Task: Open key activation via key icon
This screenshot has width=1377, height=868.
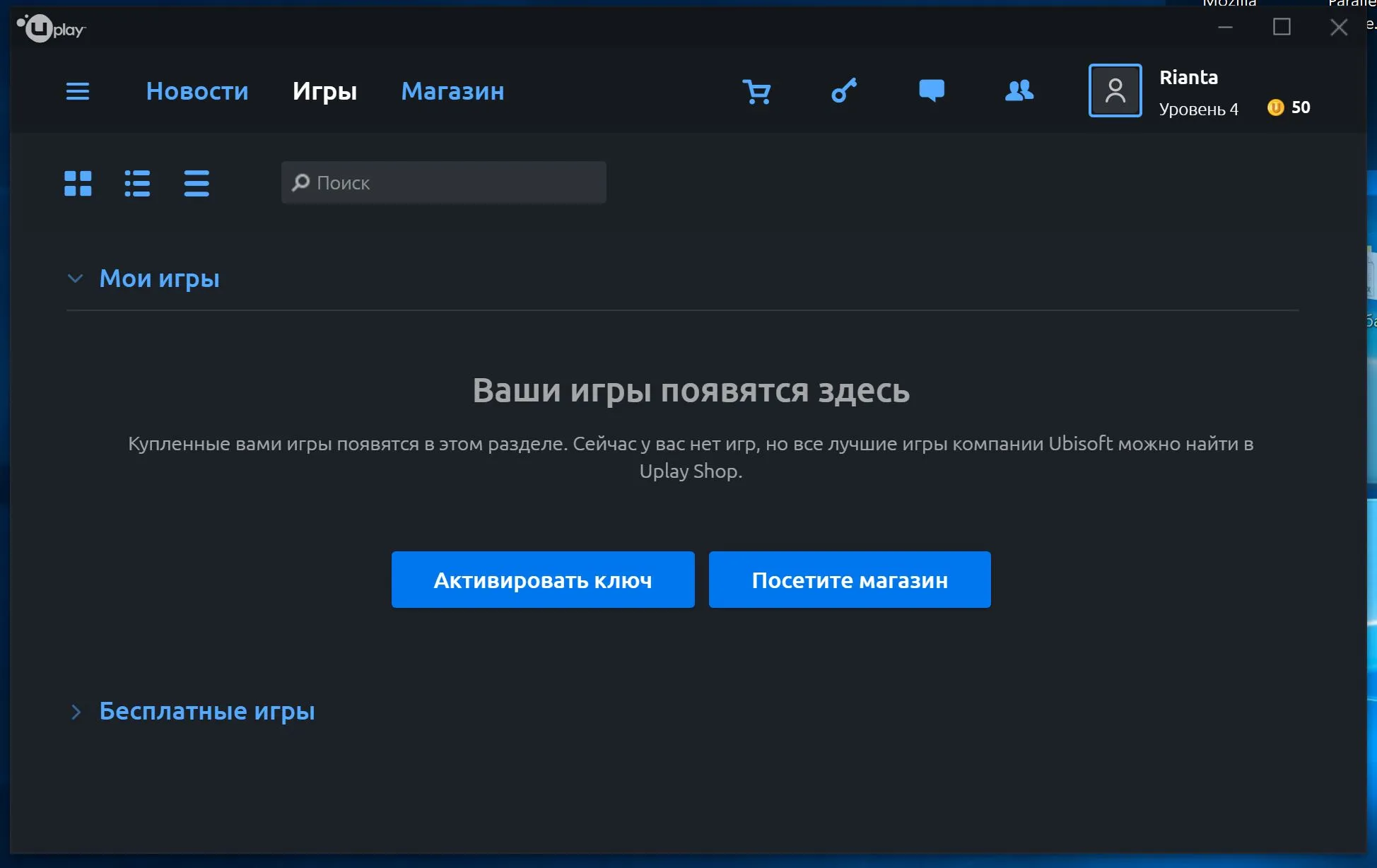Action: [x=844, y=90]
